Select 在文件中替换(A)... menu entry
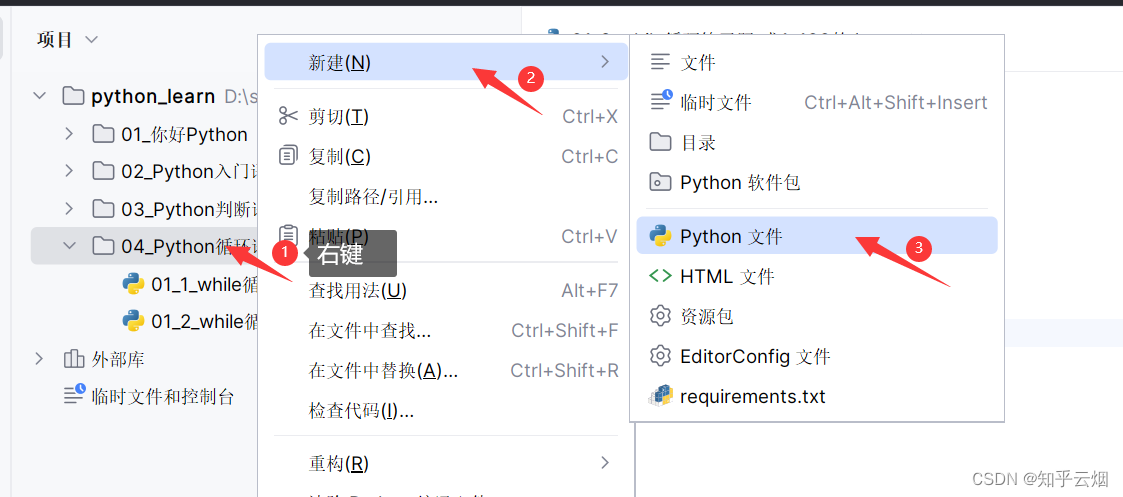Viewport: 1123px width, 497px height. [446, 370]
